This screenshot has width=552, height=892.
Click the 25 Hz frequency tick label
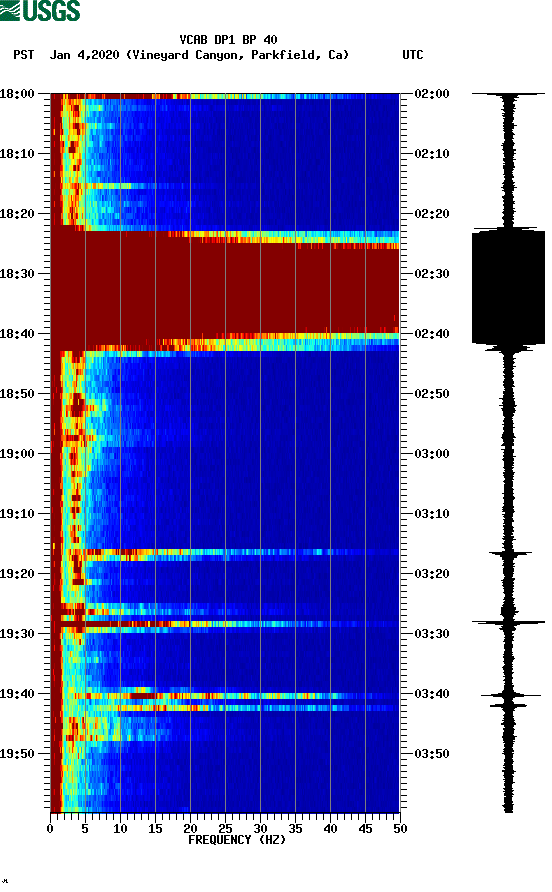[225, 829]
